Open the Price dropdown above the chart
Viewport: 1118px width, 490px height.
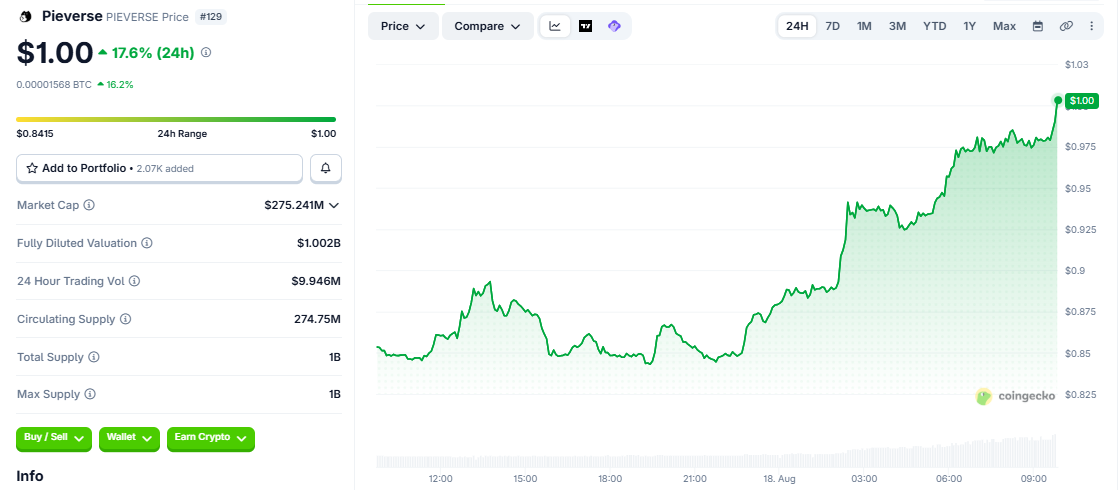point(403,26)
